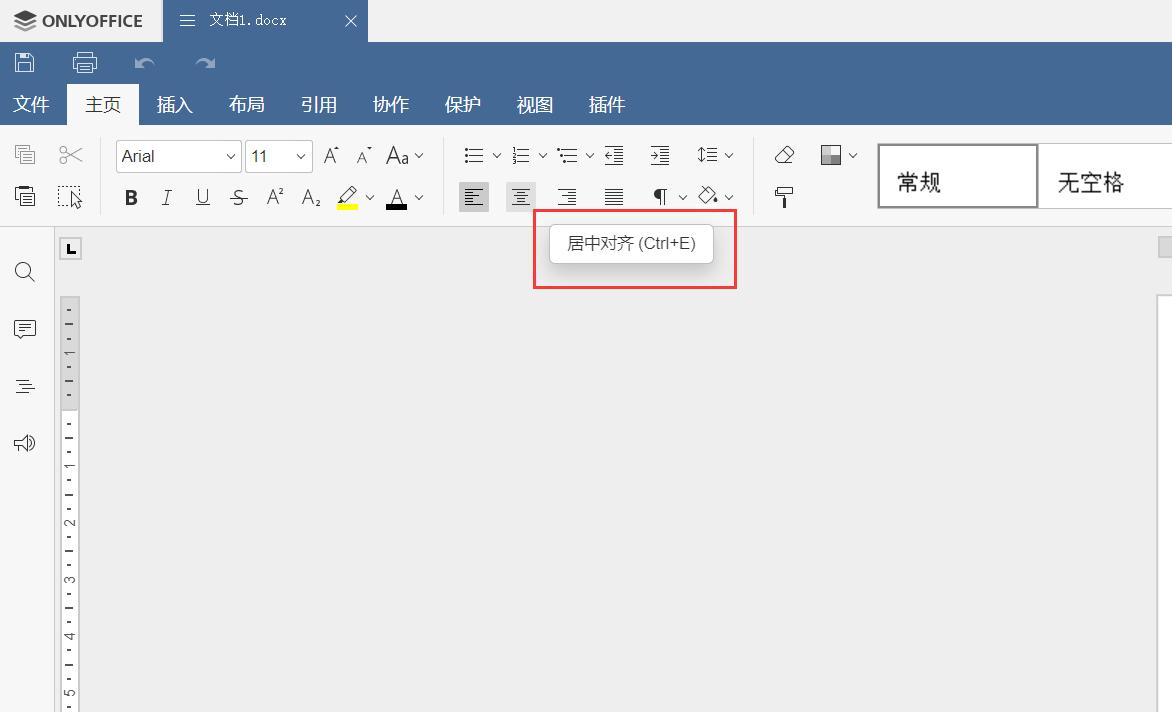
Task: Open the numbered list dropdown arrow
Action: coord(543,155)
